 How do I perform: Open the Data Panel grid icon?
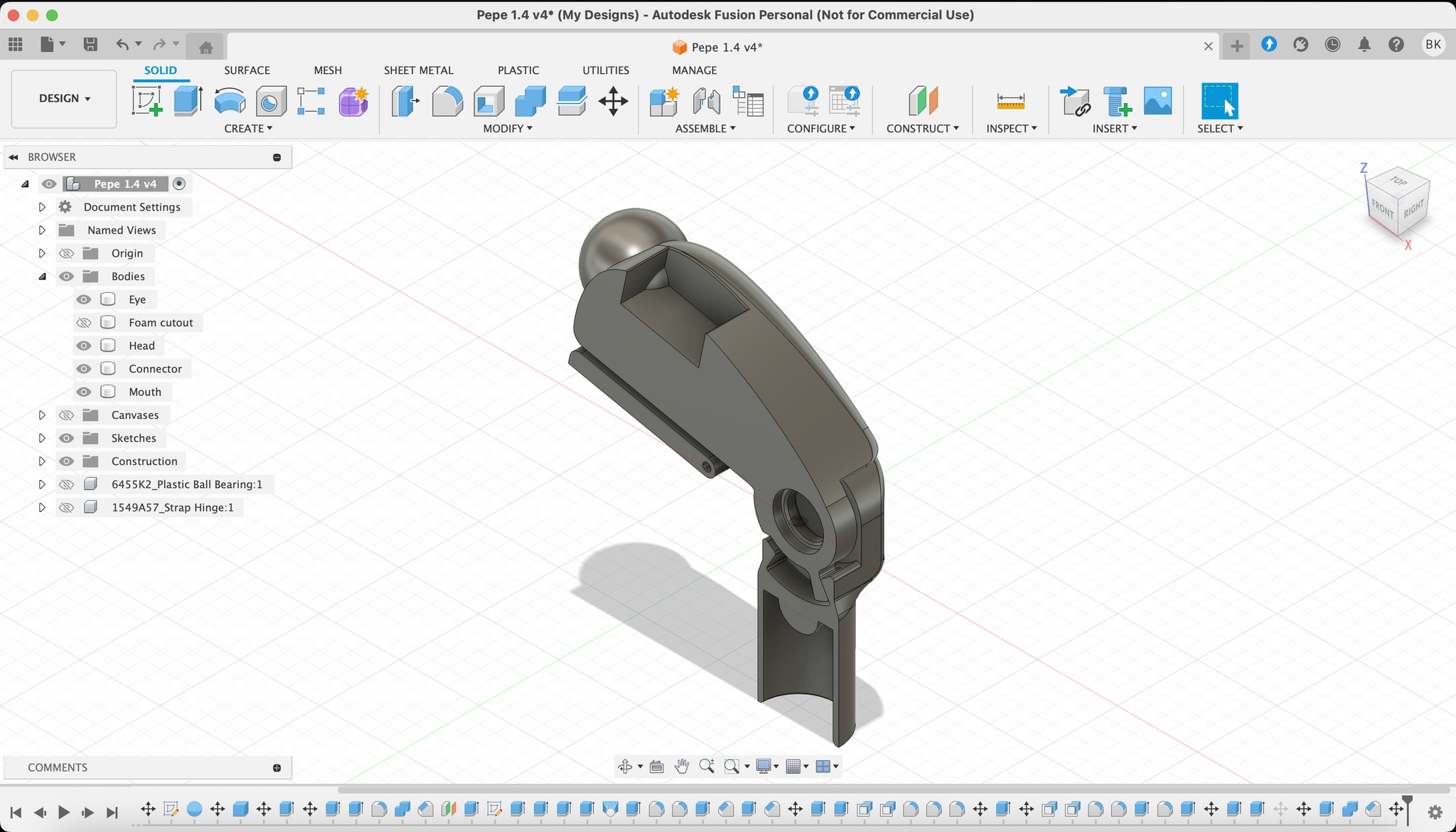tap(16, 45)
